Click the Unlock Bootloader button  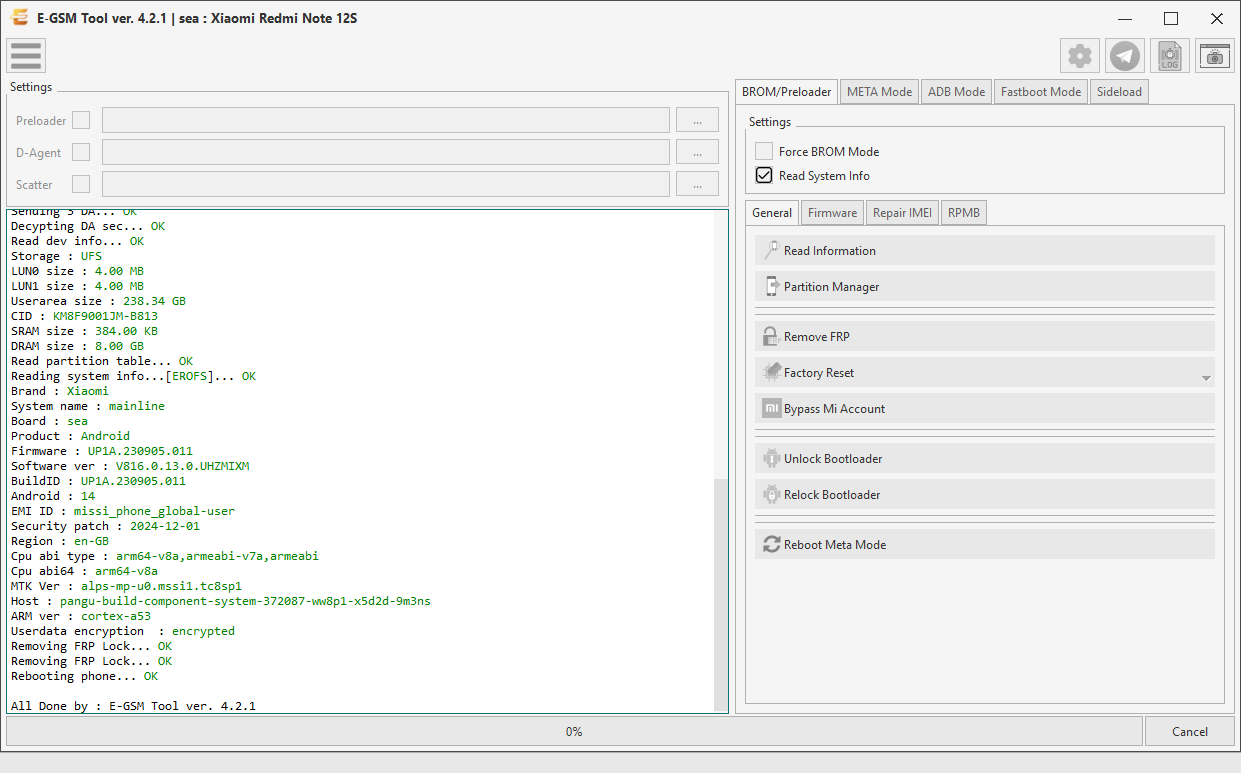[x=985, y=458]
